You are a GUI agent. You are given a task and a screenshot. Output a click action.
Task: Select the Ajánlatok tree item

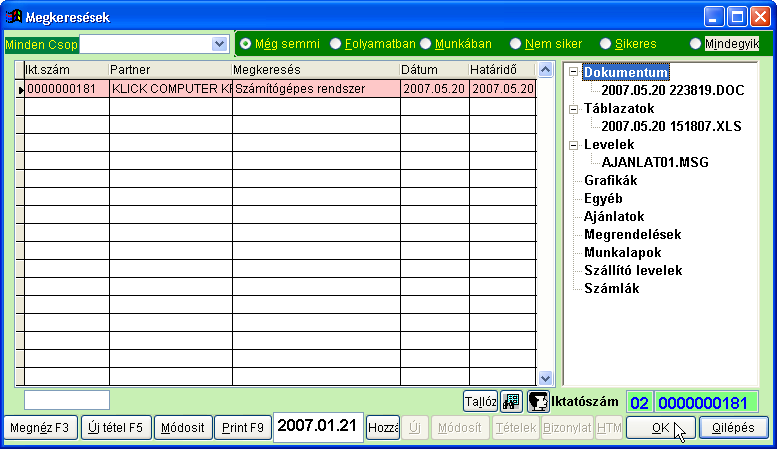pyautogui.click(x=614, y=217)
